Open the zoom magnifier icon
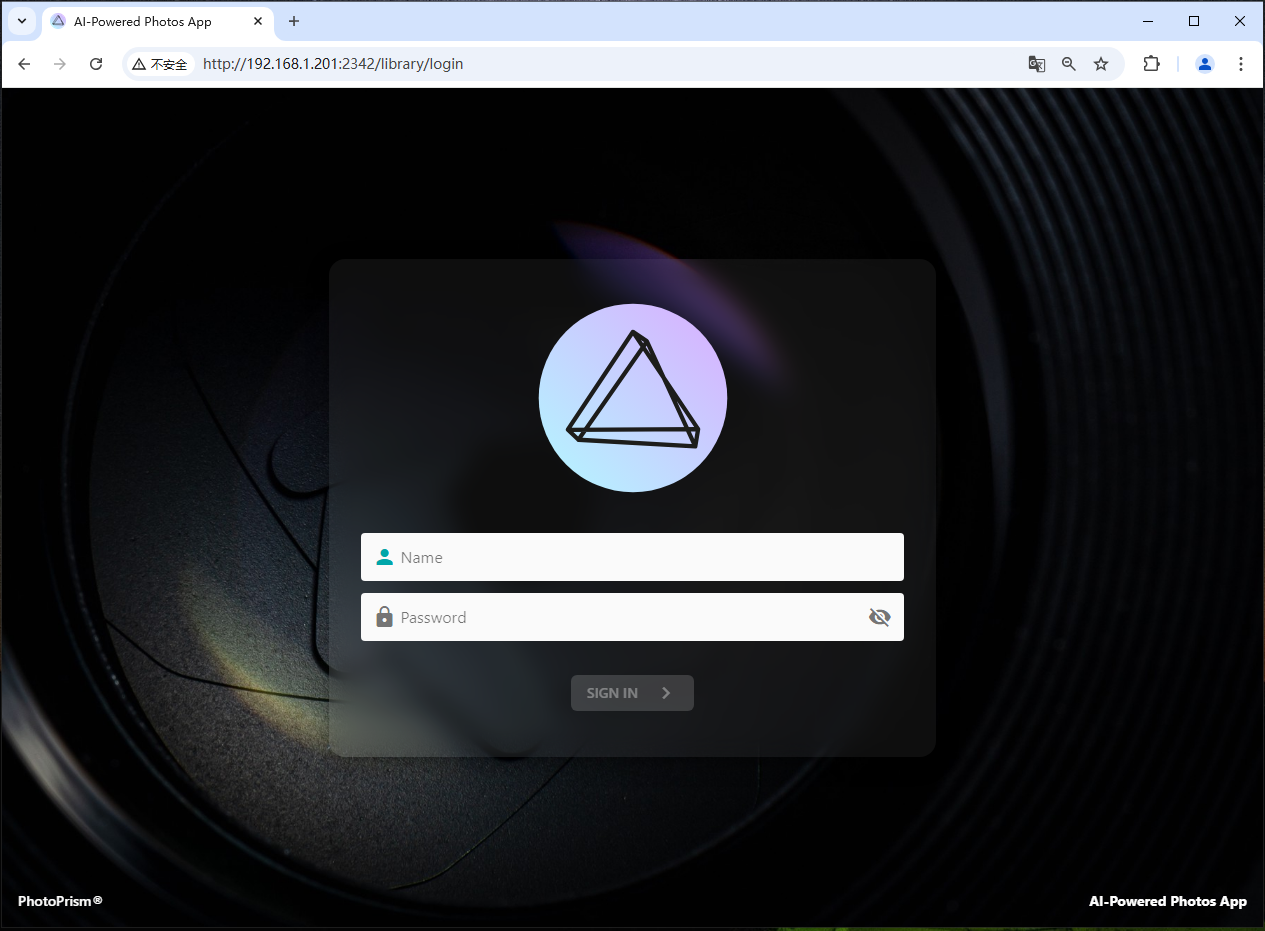Viewport: 1265px width, 931px height. click(1069, 64)
